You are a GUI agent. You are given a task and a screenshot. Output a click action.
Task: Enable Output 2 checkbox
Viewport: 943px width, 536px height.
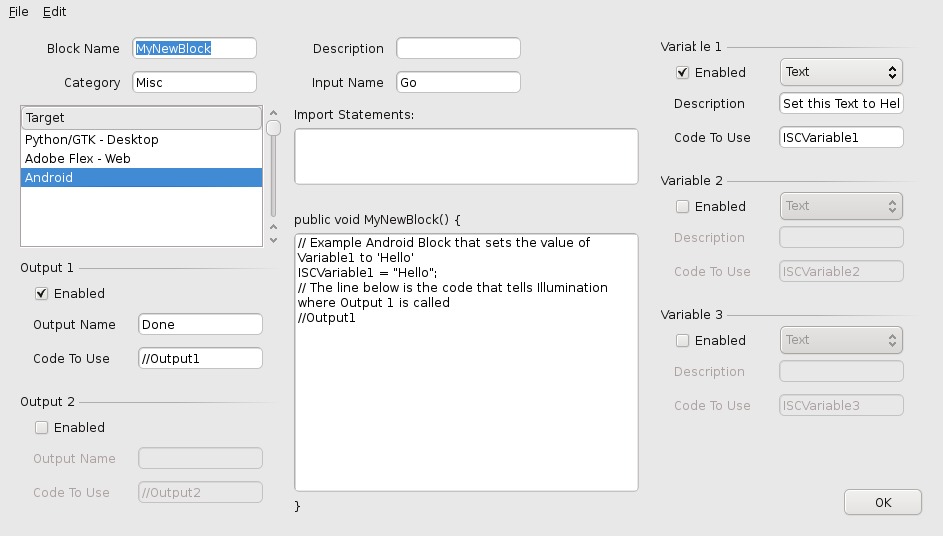pyautogui.click(x=42, y=428)
